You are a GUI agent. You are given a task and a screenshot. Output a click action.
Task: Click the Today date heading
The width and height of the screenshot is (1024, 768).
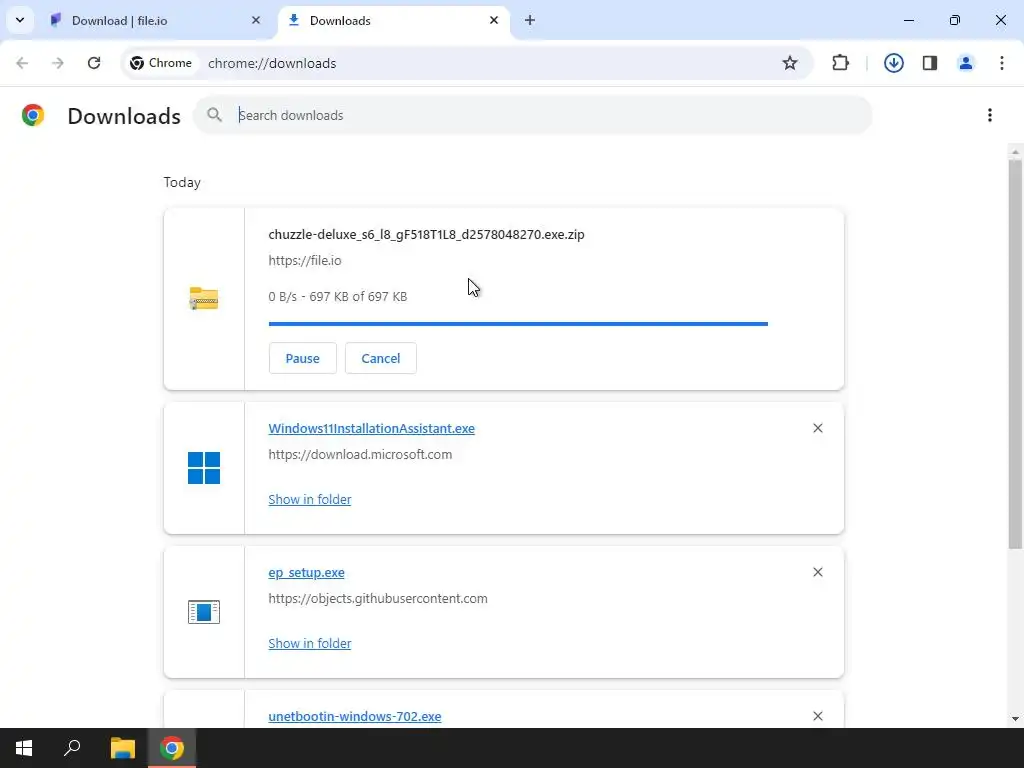point(182,182)
